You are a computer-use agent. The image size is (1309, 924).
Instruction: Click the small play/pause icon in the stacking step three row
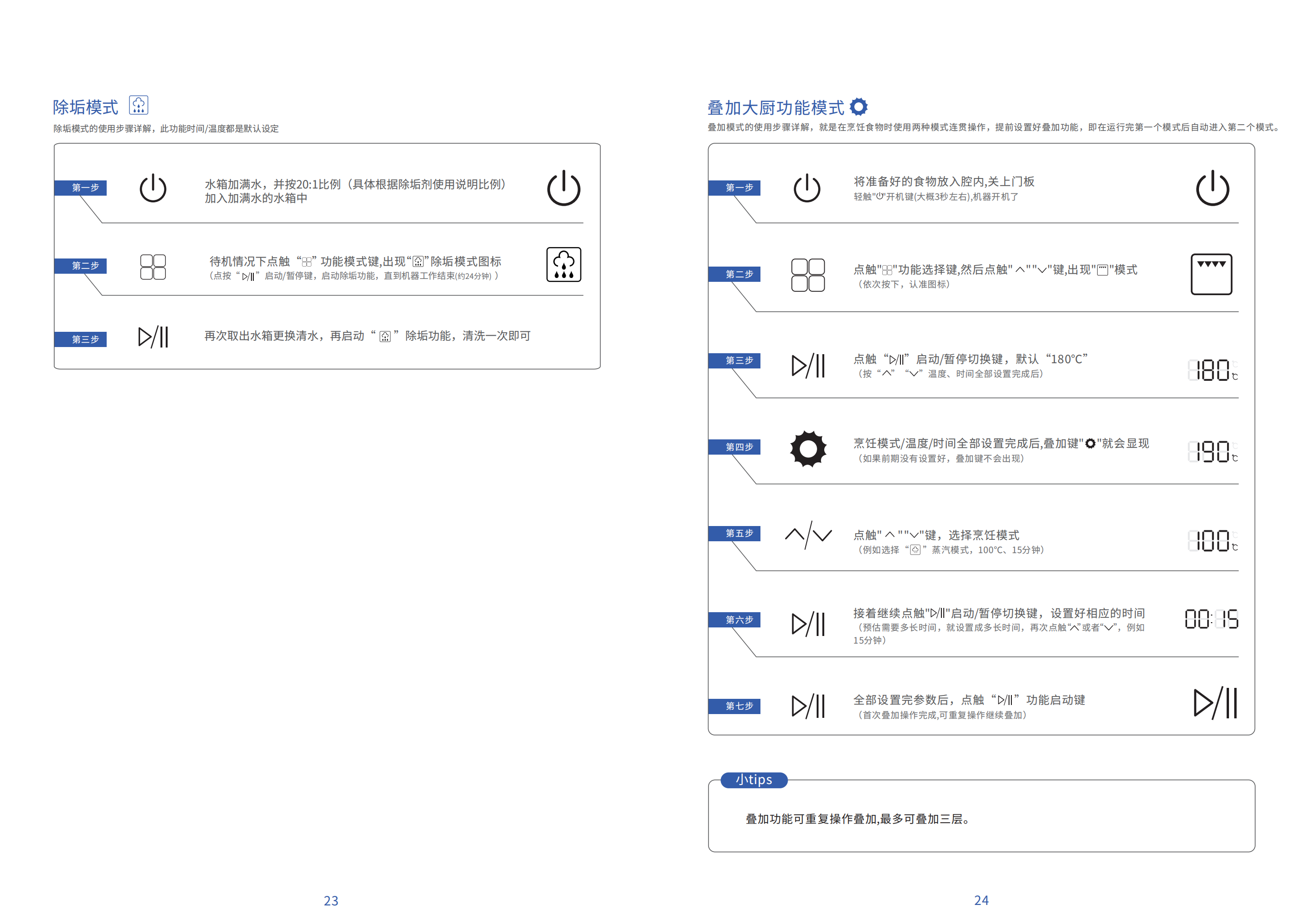click(x=808, y=366)
